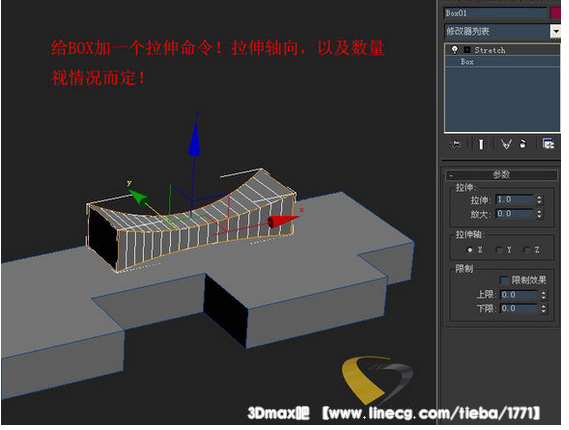
Task: Click the Remove Modifier trash icon
Action: pyautogui.click(x=523, y=144)
